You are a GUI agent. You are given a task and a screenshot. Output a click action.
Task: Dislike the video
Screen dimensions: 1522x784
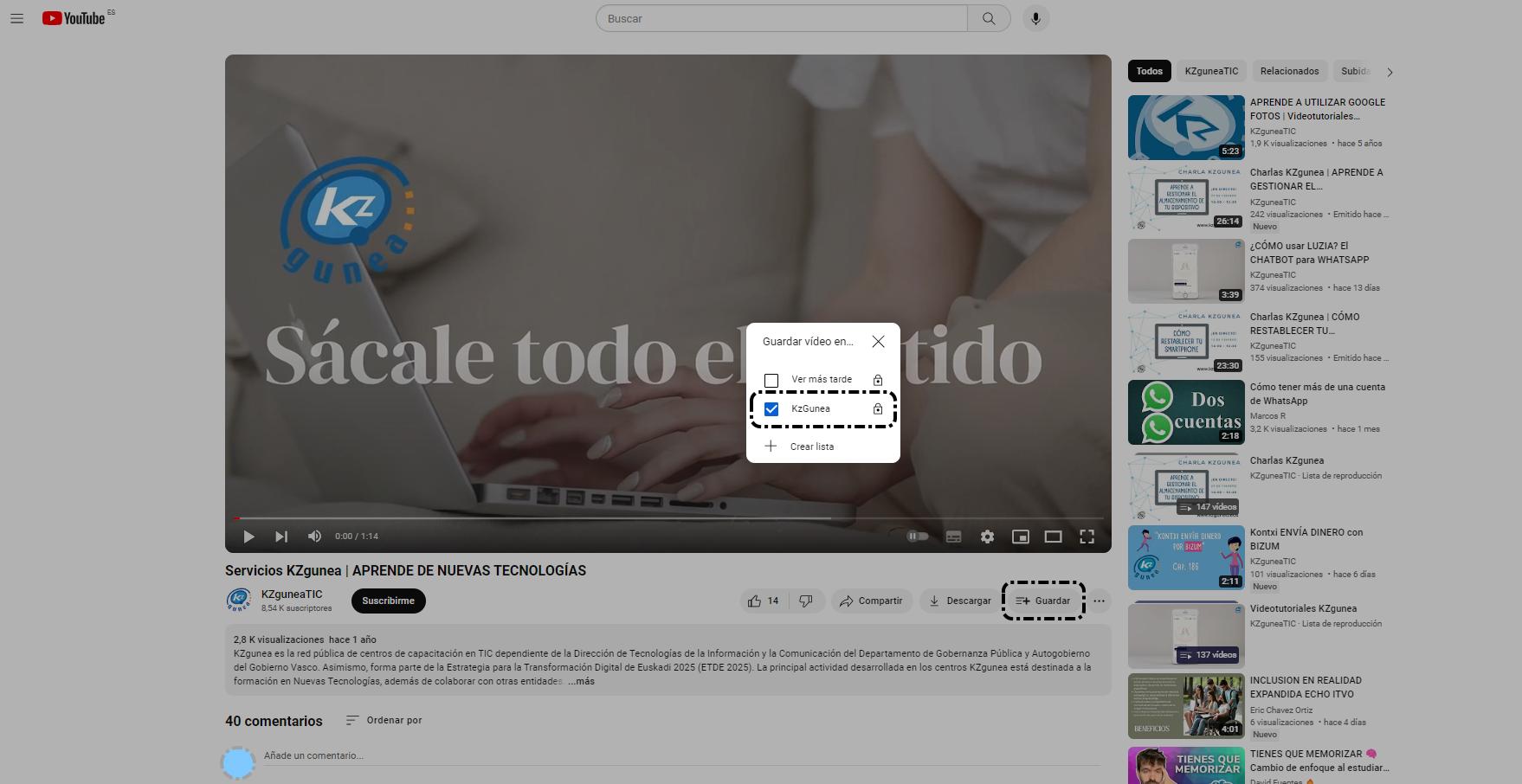[x=806, y=601]
